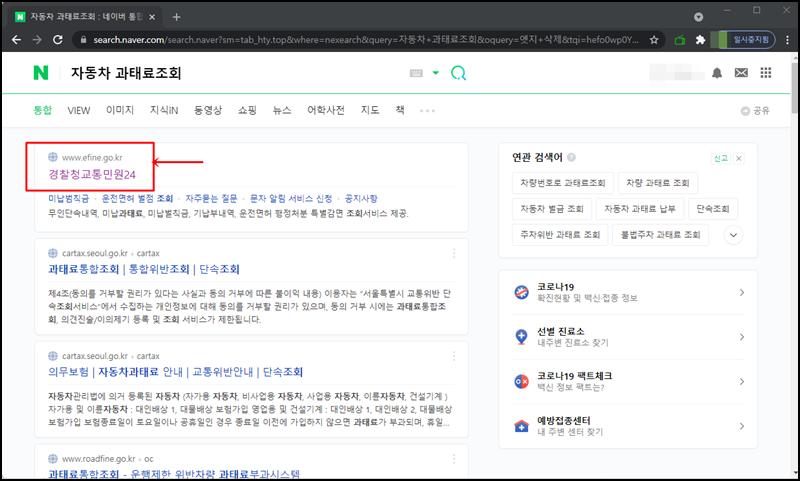
Task: Click the site lock icon in address bar
Action: 83,40
